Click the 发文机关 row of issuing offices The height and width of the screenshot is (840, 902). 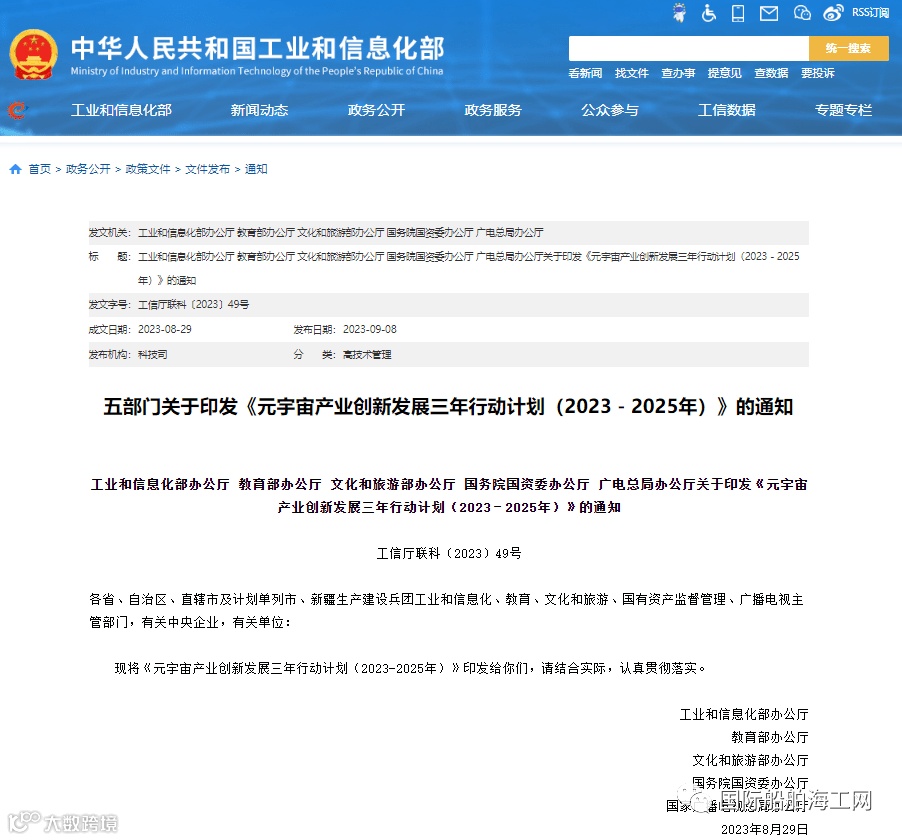(449, 232)
